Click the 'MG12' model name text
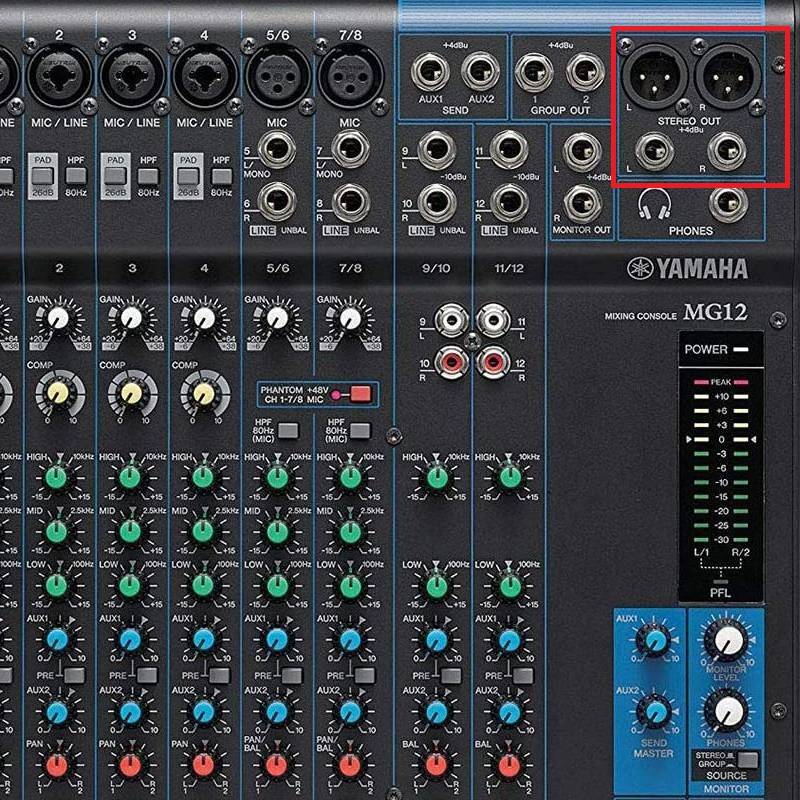 [715, 312]
